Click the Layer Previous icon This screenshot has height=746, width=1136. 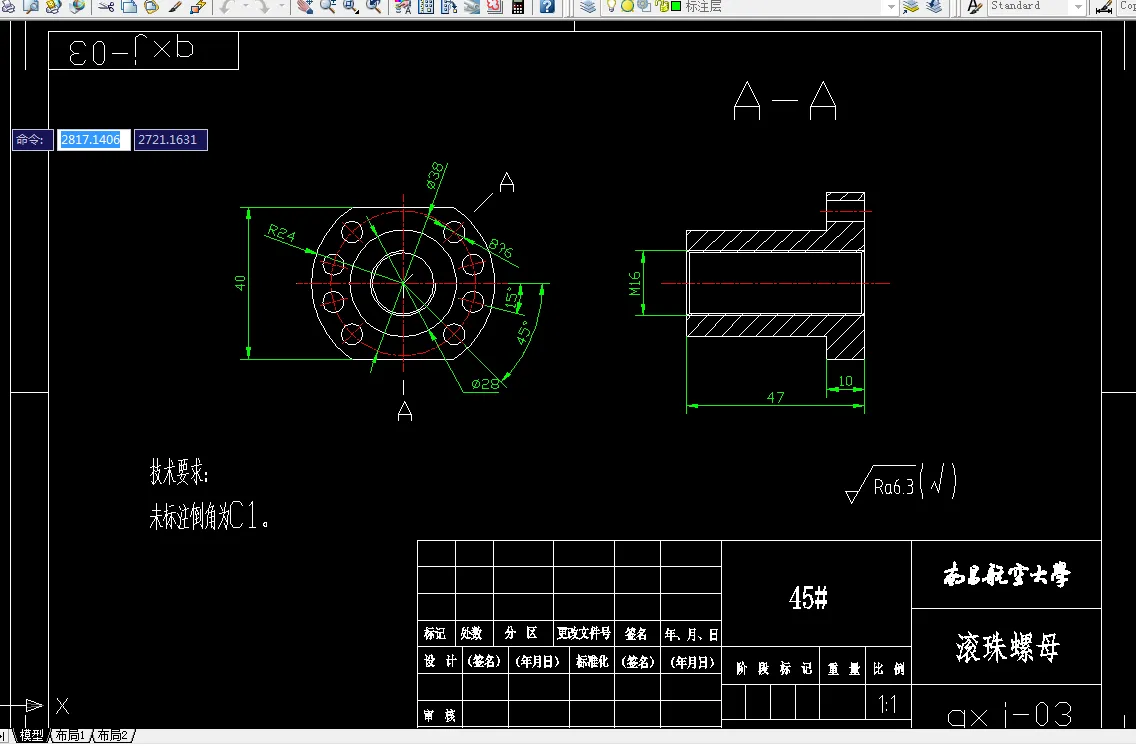point(934,7)
